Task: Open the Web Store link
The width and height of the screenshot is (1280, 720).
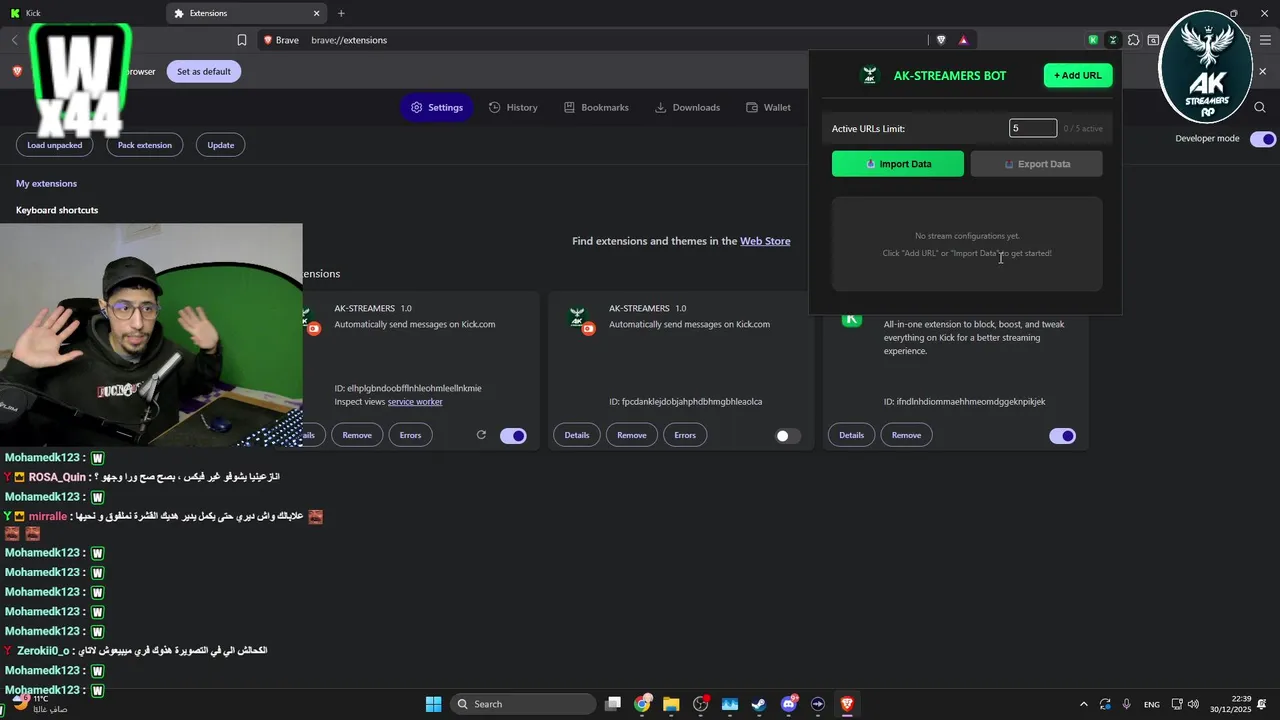Action: tap(765, 241)
